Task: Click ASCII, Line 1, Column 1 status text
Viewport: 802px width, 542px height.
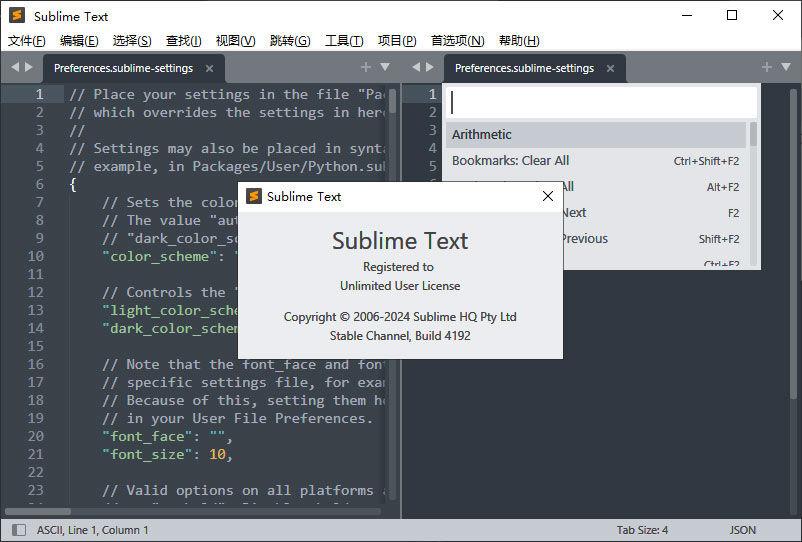Action: 93,530
